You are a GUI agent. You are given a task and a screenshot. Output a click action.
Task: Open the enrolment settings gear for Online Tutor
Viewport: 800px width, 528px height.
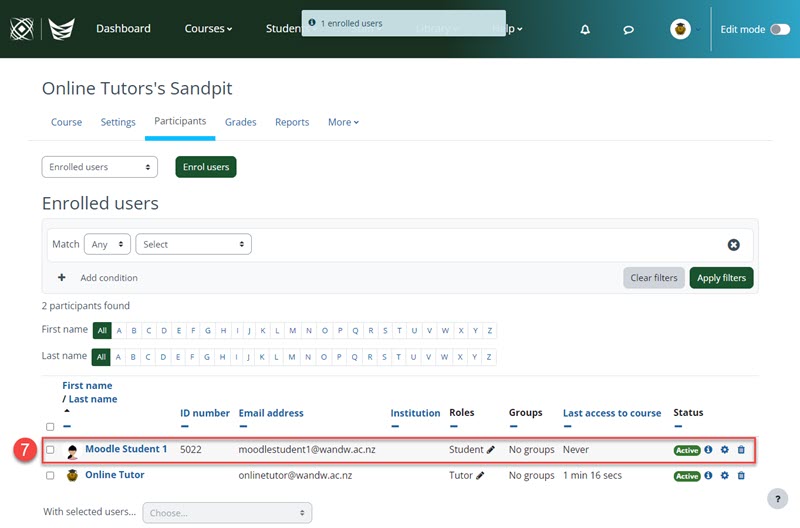pyautogui.click(x=724, y=475)
